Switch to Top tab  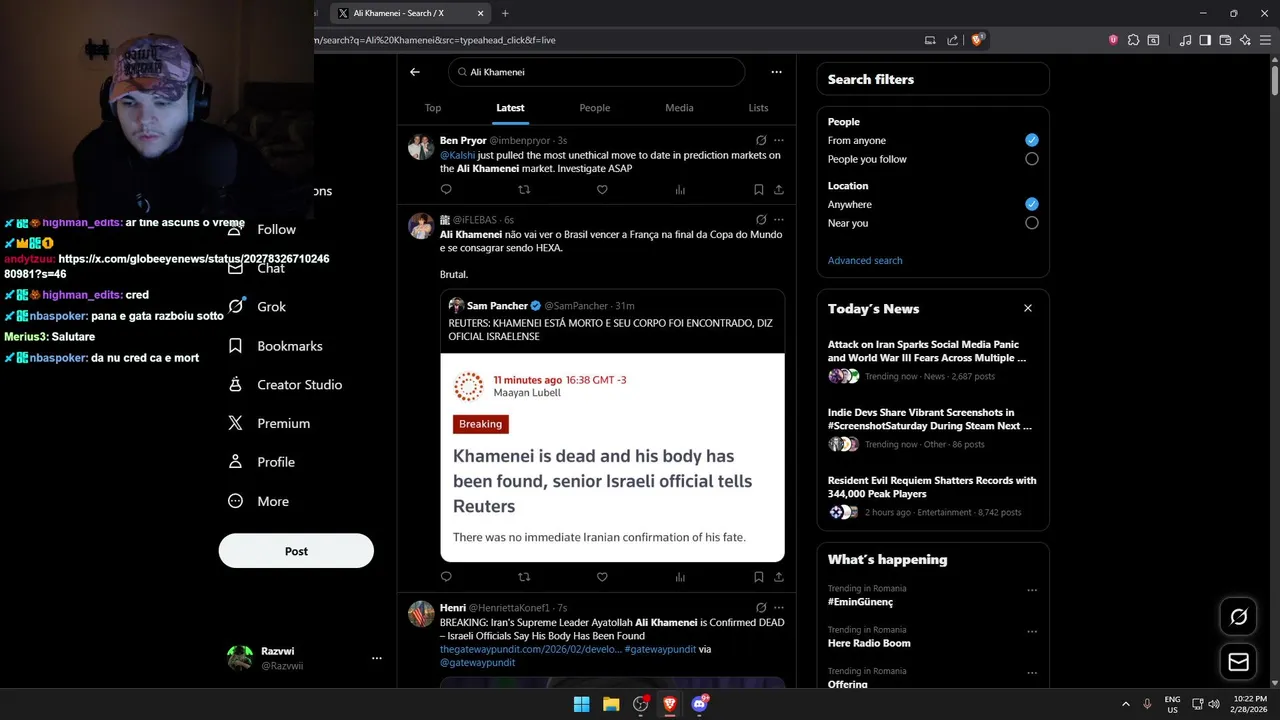tap(433, 108)
